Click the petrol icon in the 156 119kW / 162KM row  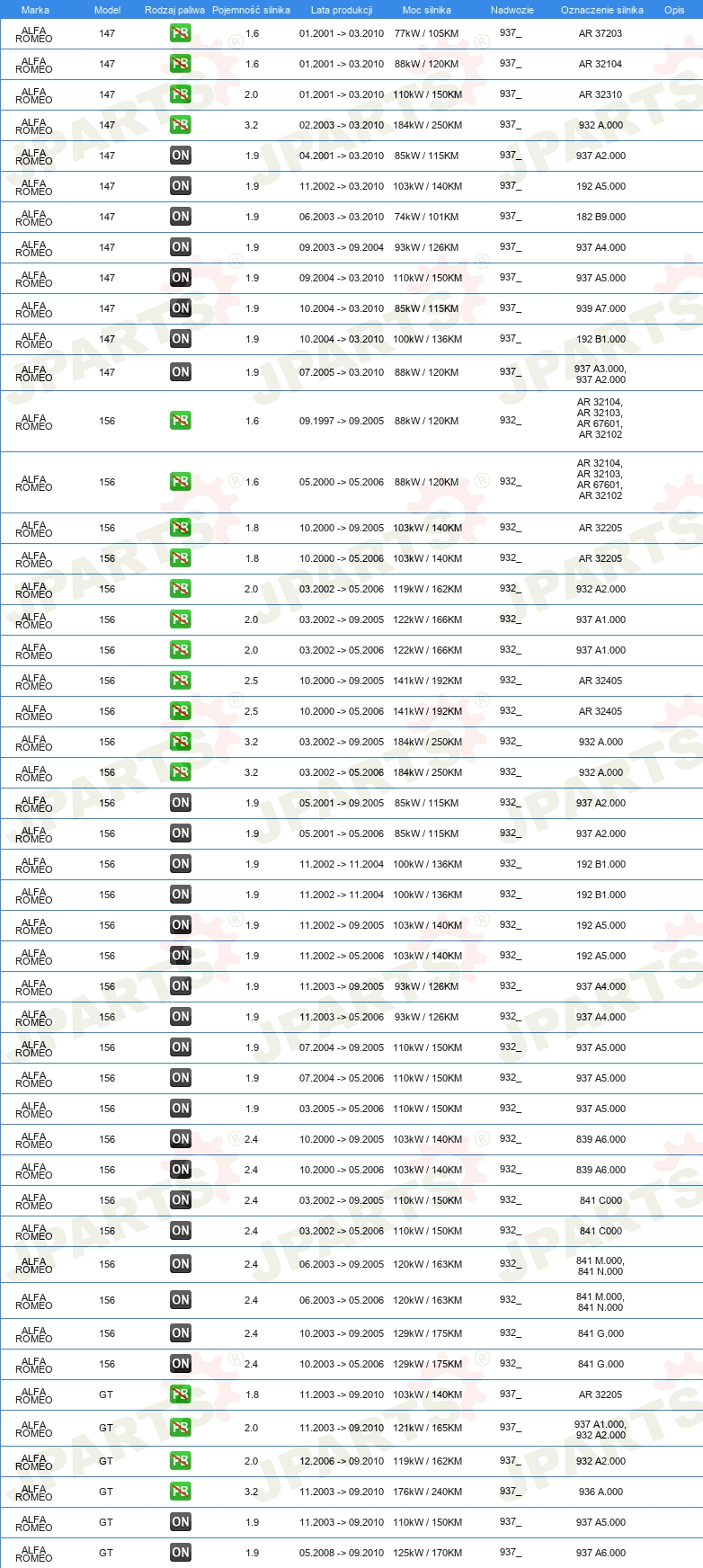(x=181, y=589)
